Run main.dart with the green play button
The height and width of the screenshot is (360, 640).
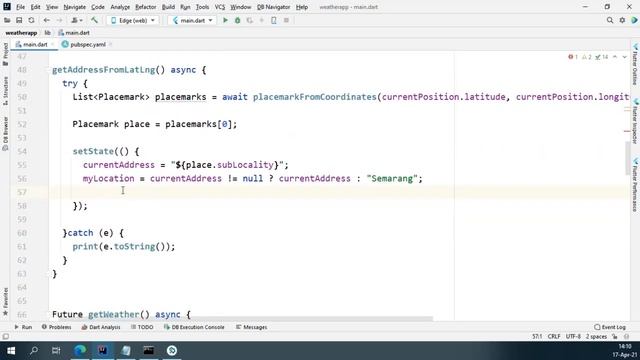point(225,20)
